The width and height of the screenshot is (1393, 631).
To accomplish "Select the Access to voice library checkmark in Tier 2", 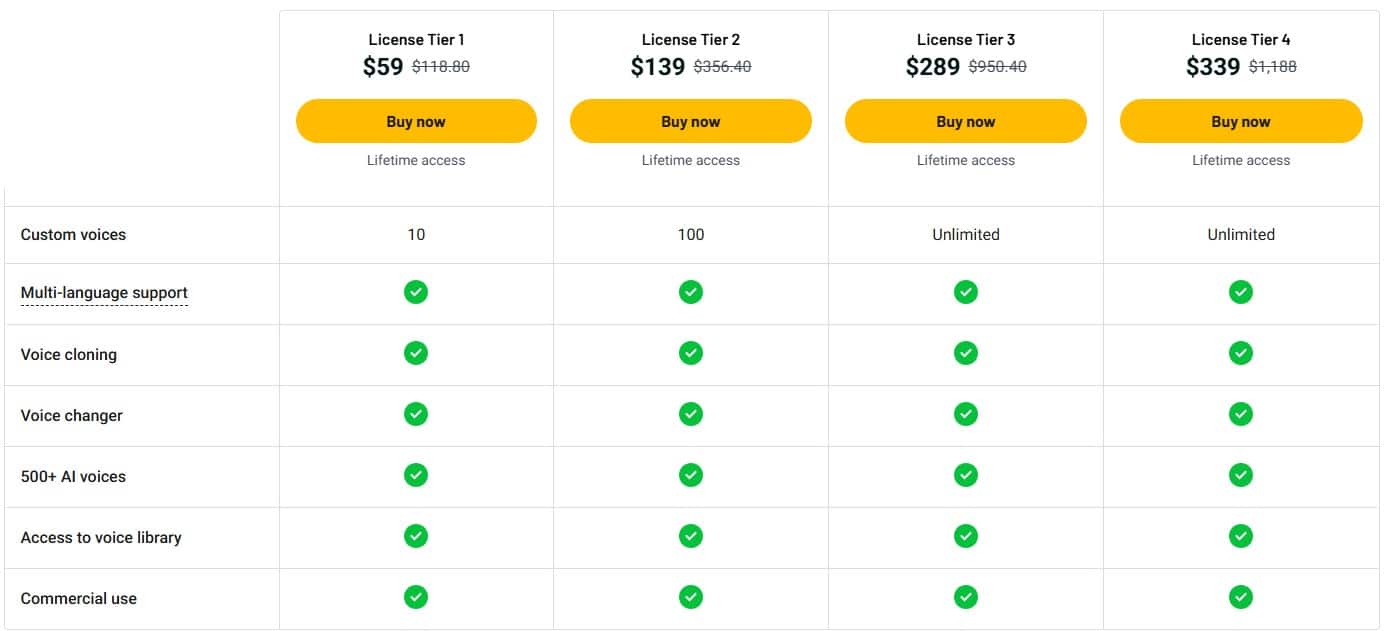I will coord(690,537).
